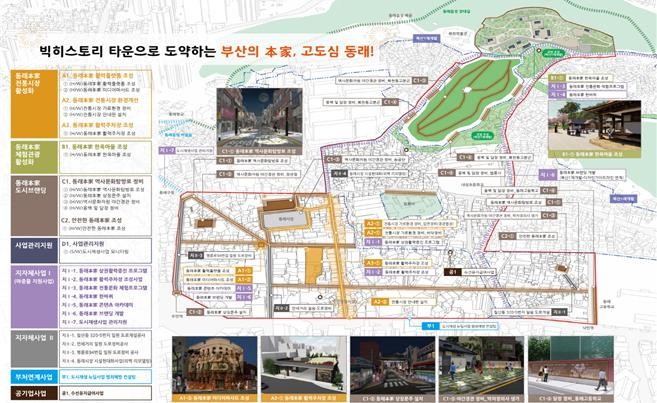The image size is (657, 403).
Task: Click the A1 heading in the legend
Action: tap(104, 75)
